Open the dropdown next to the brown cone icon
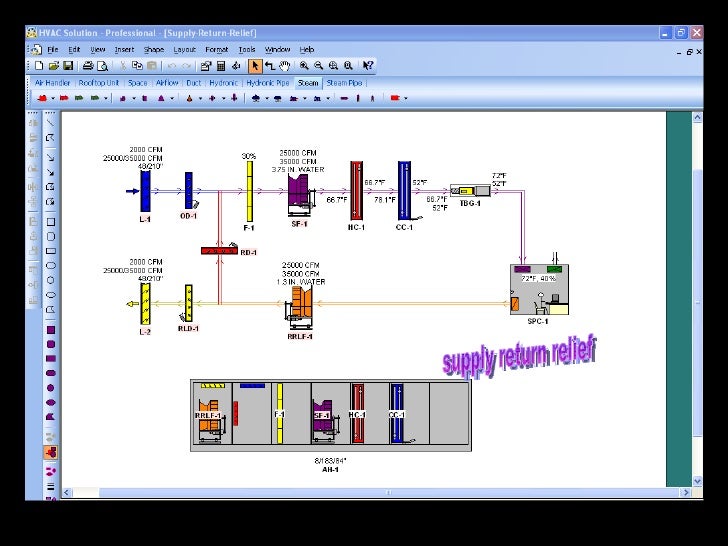This screenshot has width=728, height=546. pos(200,98)
